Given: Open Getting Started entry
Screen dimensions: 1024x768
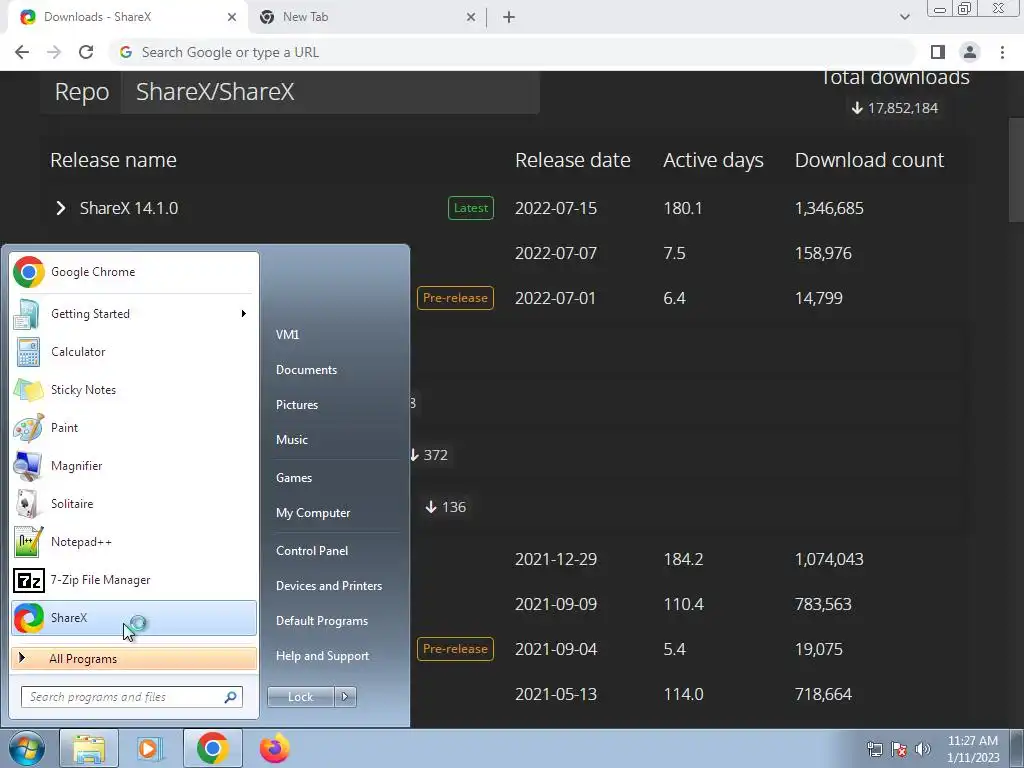Looking at the screenshot, I should tap(133, 314).
